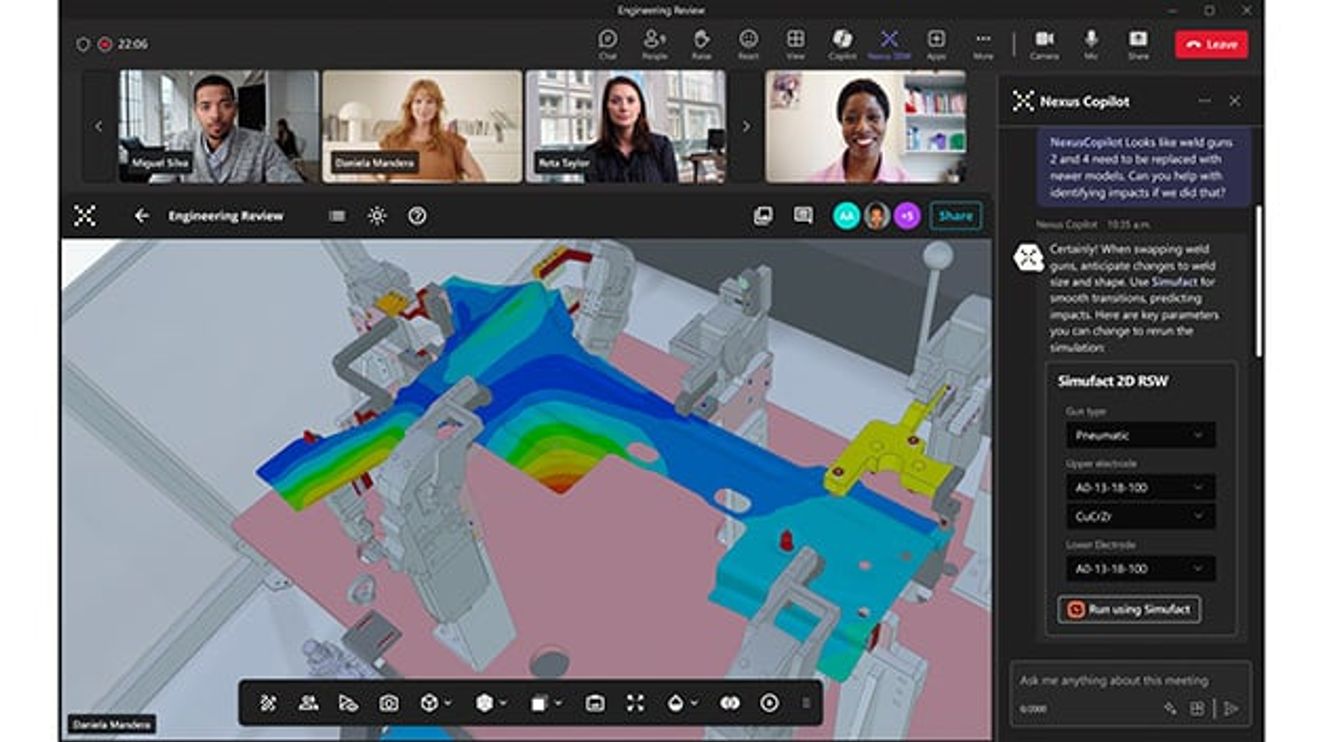Open the CuCrZr material dropdown
This screenshot has width=1320, height=742.
(x=1140, y=517)
